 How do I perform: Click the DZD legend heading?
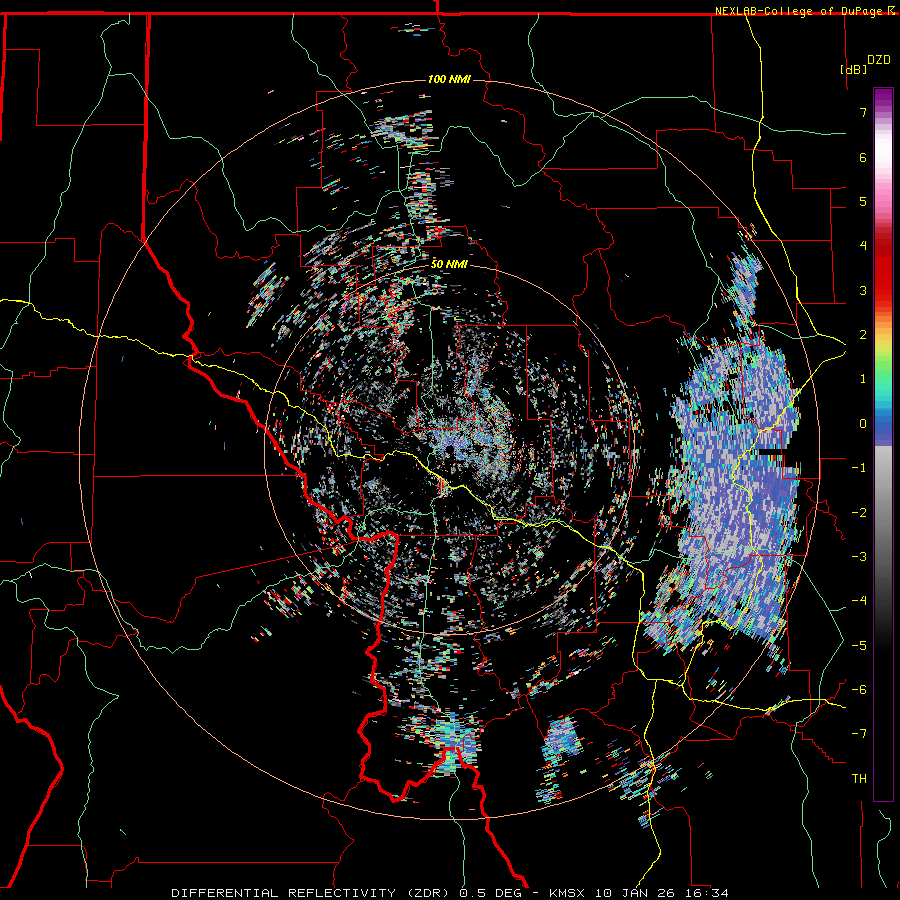[x=878, y=60]
